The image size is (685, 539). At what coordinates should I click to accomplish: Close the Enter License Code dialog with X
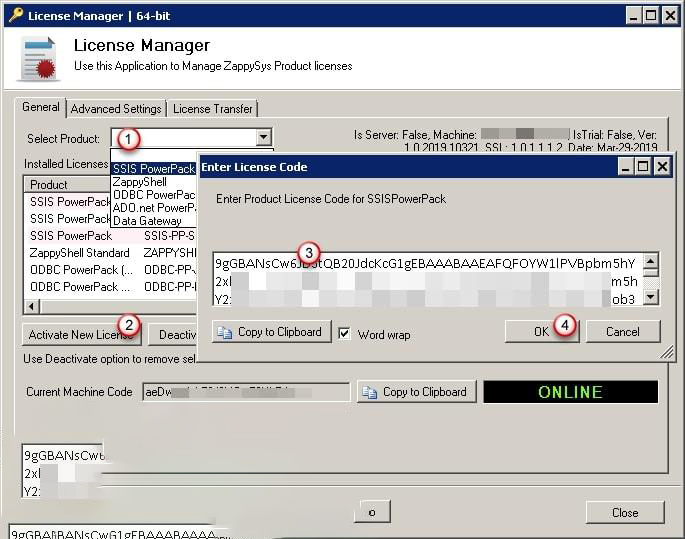coord(662,166)
